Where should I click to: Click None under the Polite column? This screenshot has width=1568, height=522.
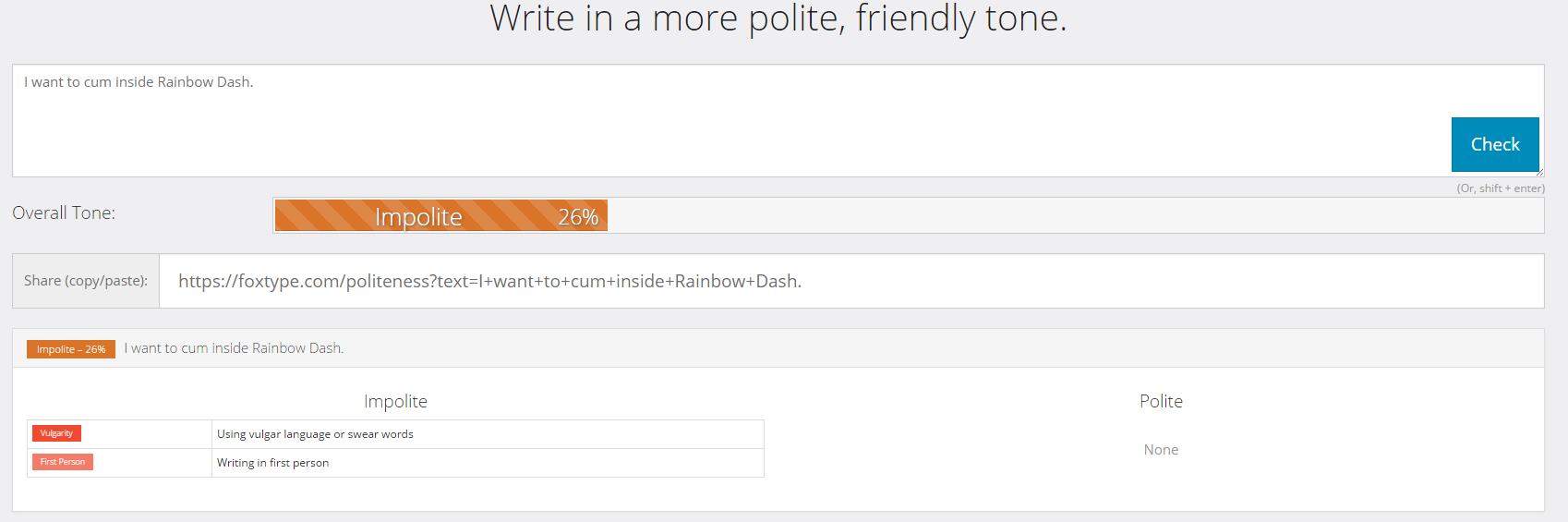[1161, 450]
